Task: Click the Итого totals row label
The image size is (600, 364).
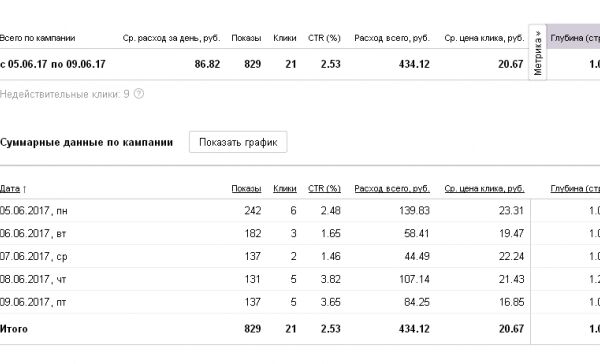Action: tap(14, 329)
